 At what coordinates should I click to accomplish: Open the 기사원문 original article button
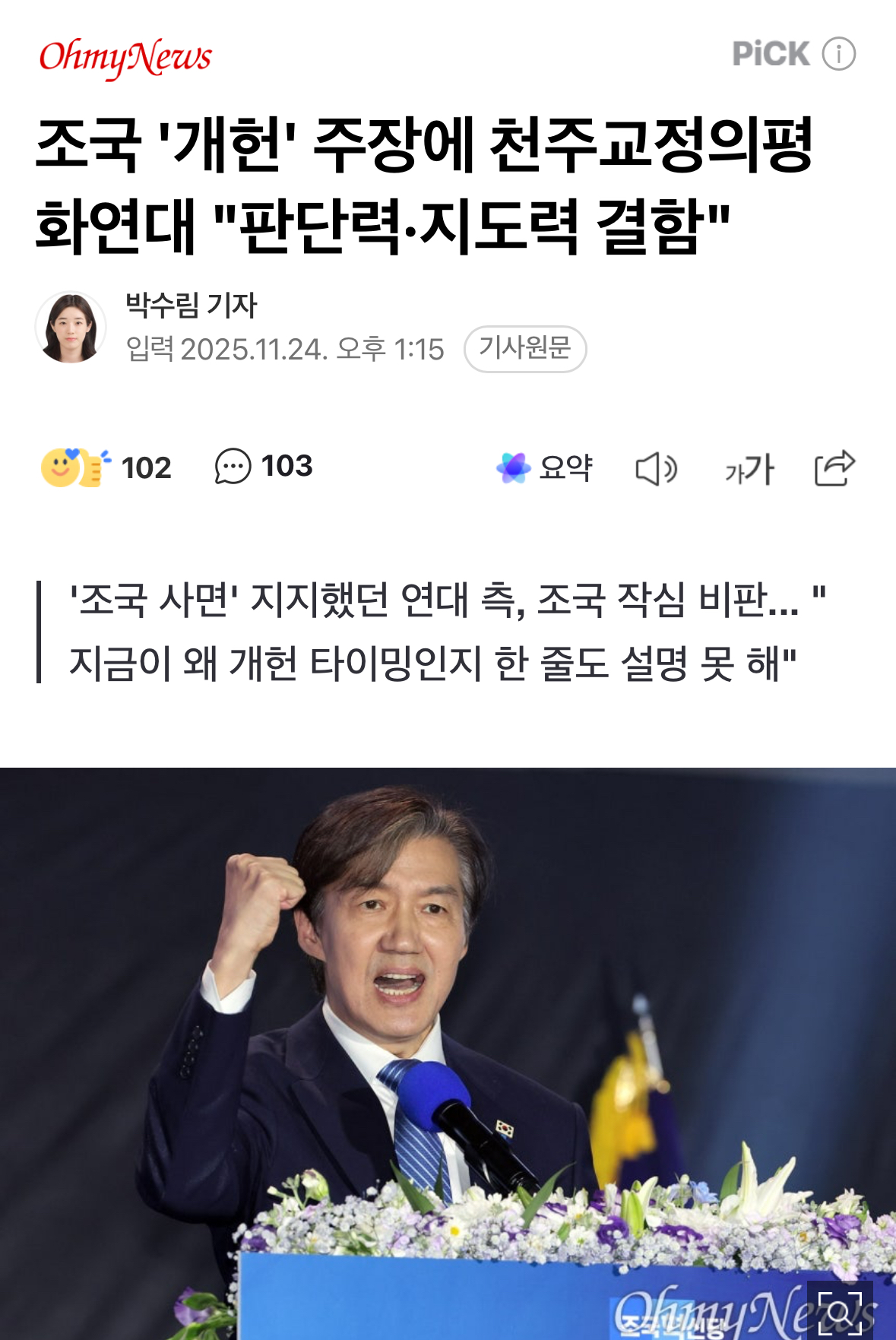pyautogui.click(x=525, y=349)
